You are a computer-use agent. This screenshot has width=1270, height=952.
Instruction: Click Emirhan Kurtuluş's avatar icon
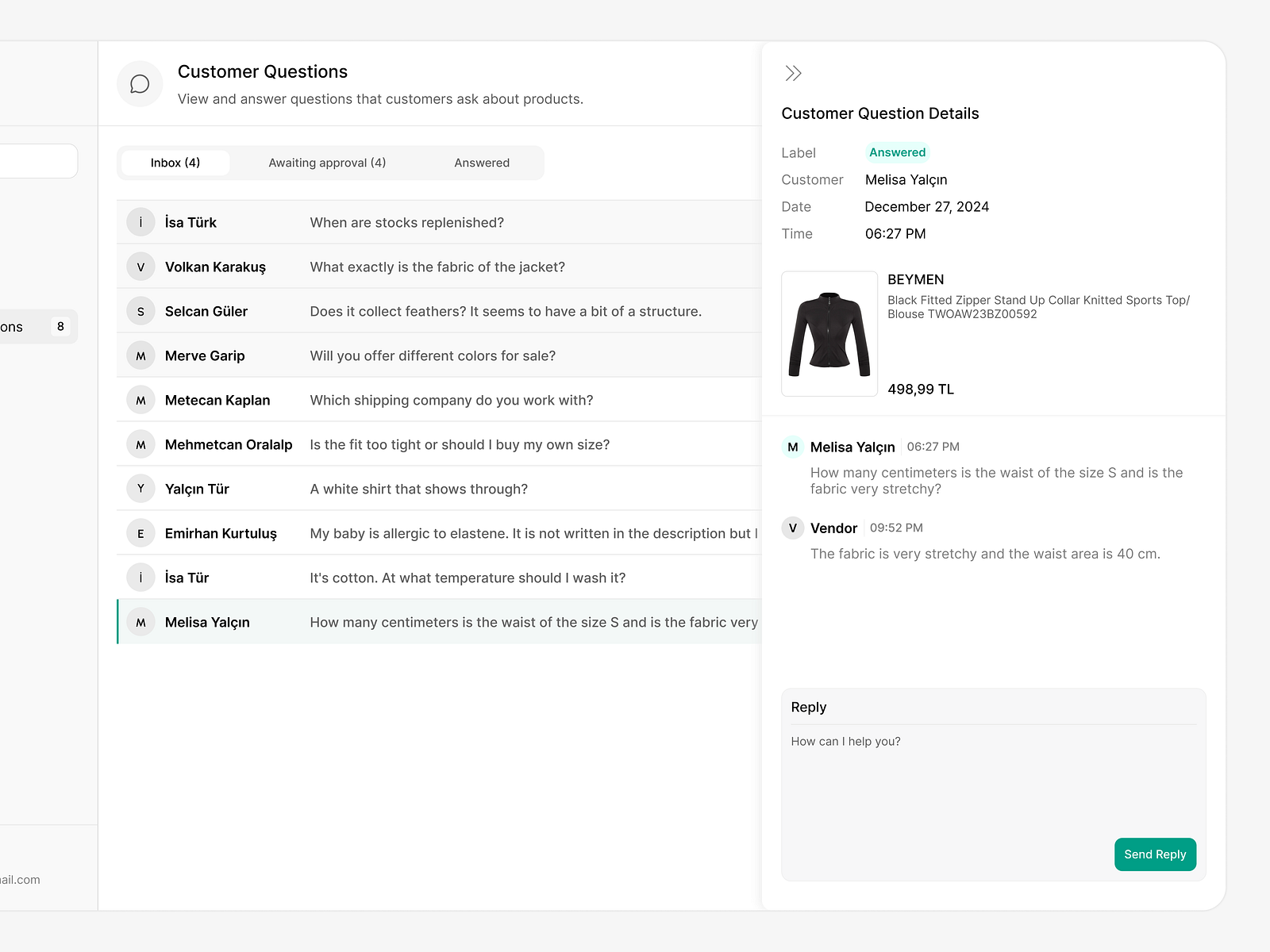click(x=140, y=533)
